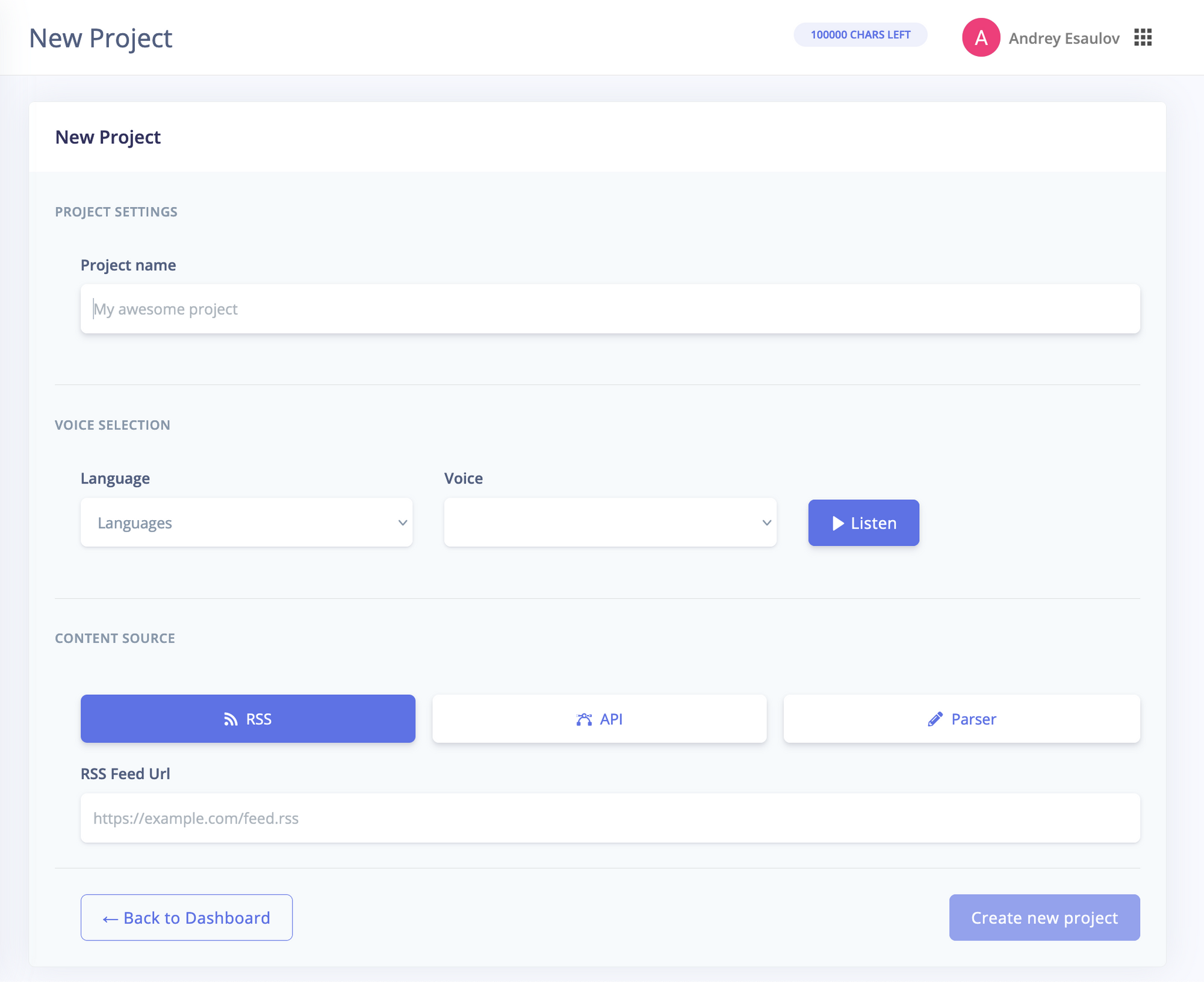This screenshot has height=982, width=1204.
Task: Expand the Languages dropdown menu
Action: click(x=246, y=522)
